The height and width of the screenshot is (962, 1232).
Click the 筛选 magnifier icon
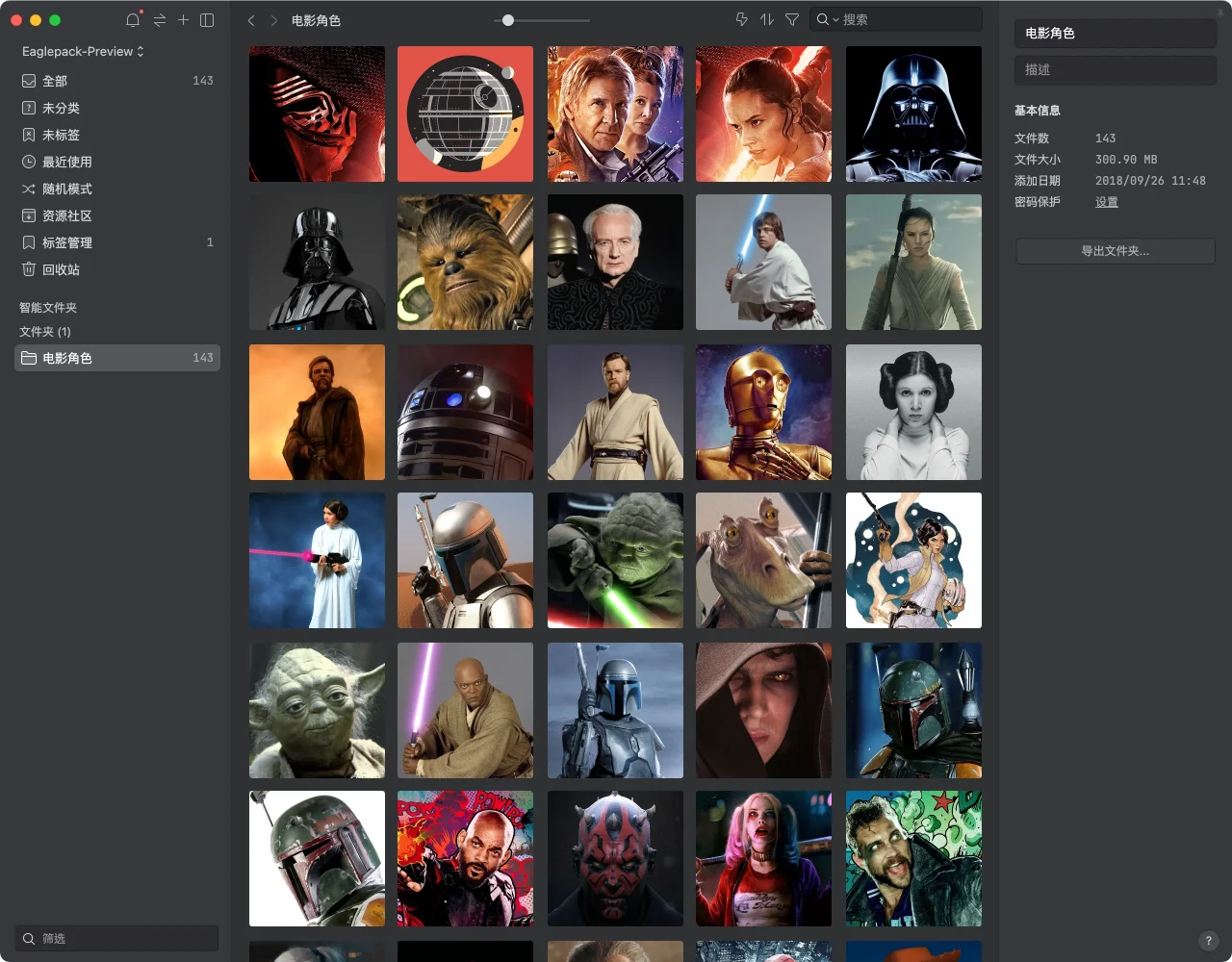[29, 938]
